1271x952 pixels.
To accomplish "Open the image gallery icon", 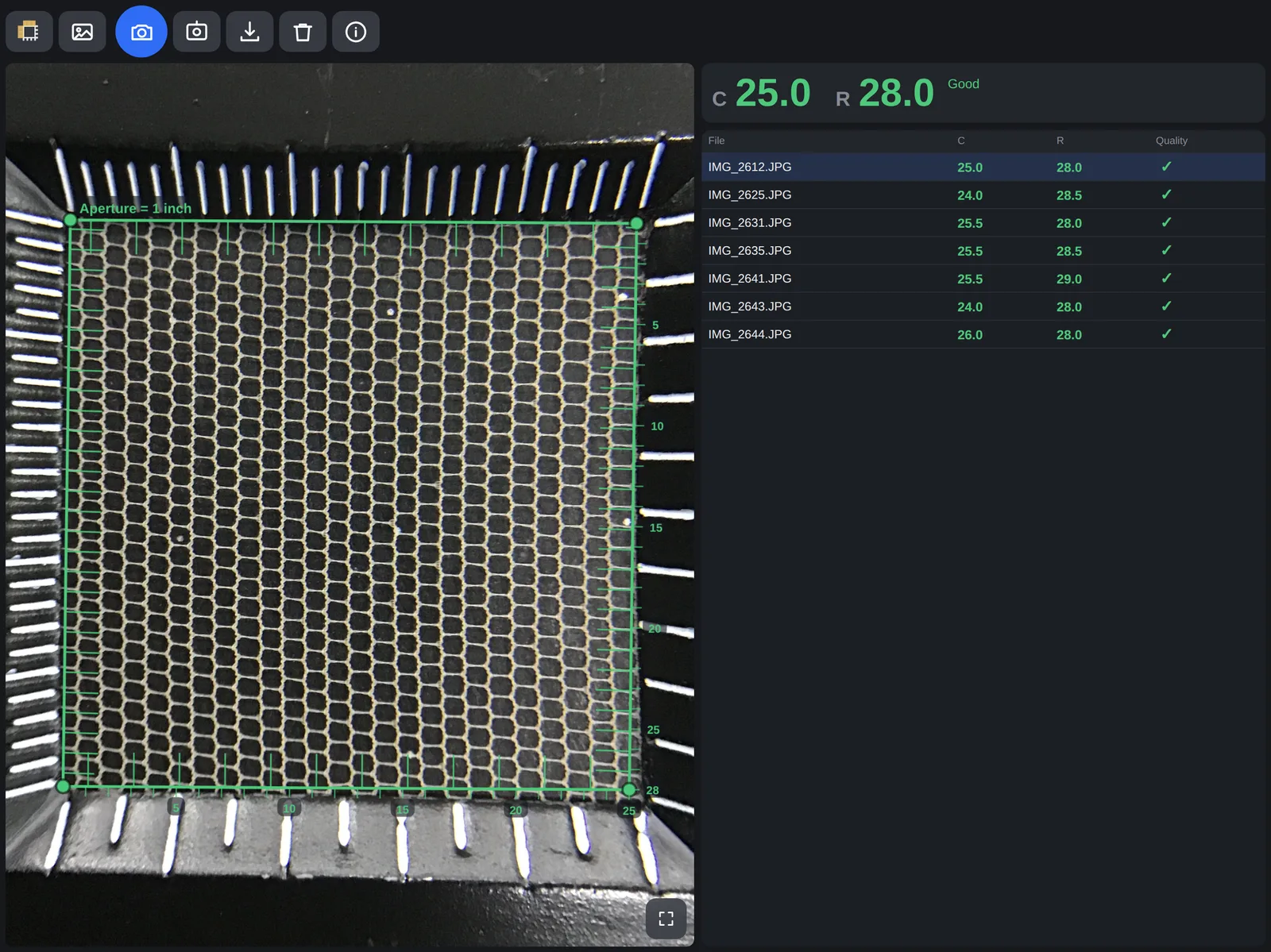I will click(x=83, y=32).
